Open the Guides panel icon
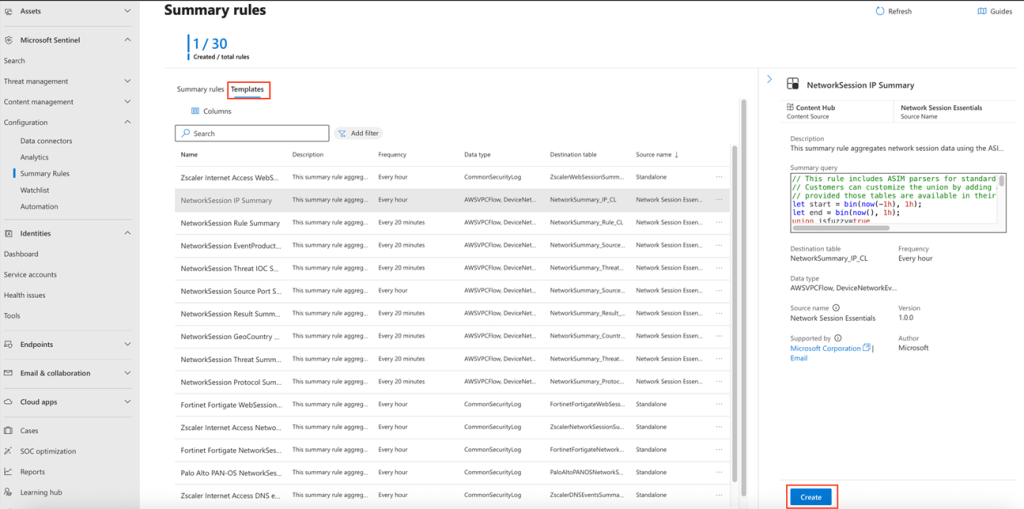 981,11
